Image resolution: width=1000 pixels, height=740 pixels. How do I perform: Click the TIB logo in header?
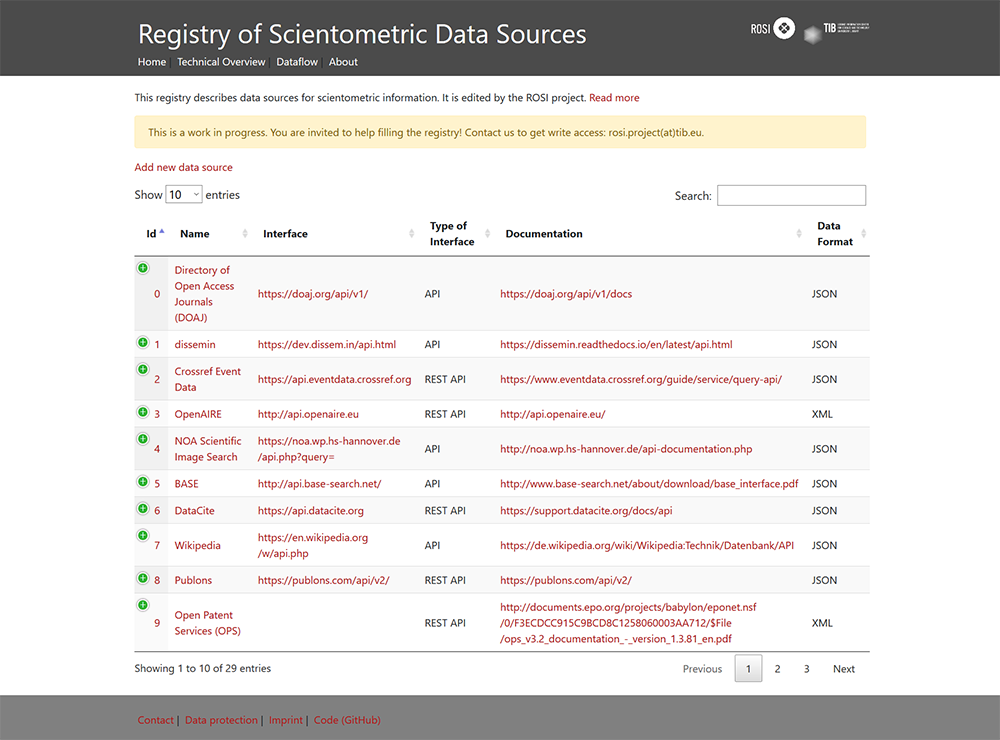click(836, 31)
